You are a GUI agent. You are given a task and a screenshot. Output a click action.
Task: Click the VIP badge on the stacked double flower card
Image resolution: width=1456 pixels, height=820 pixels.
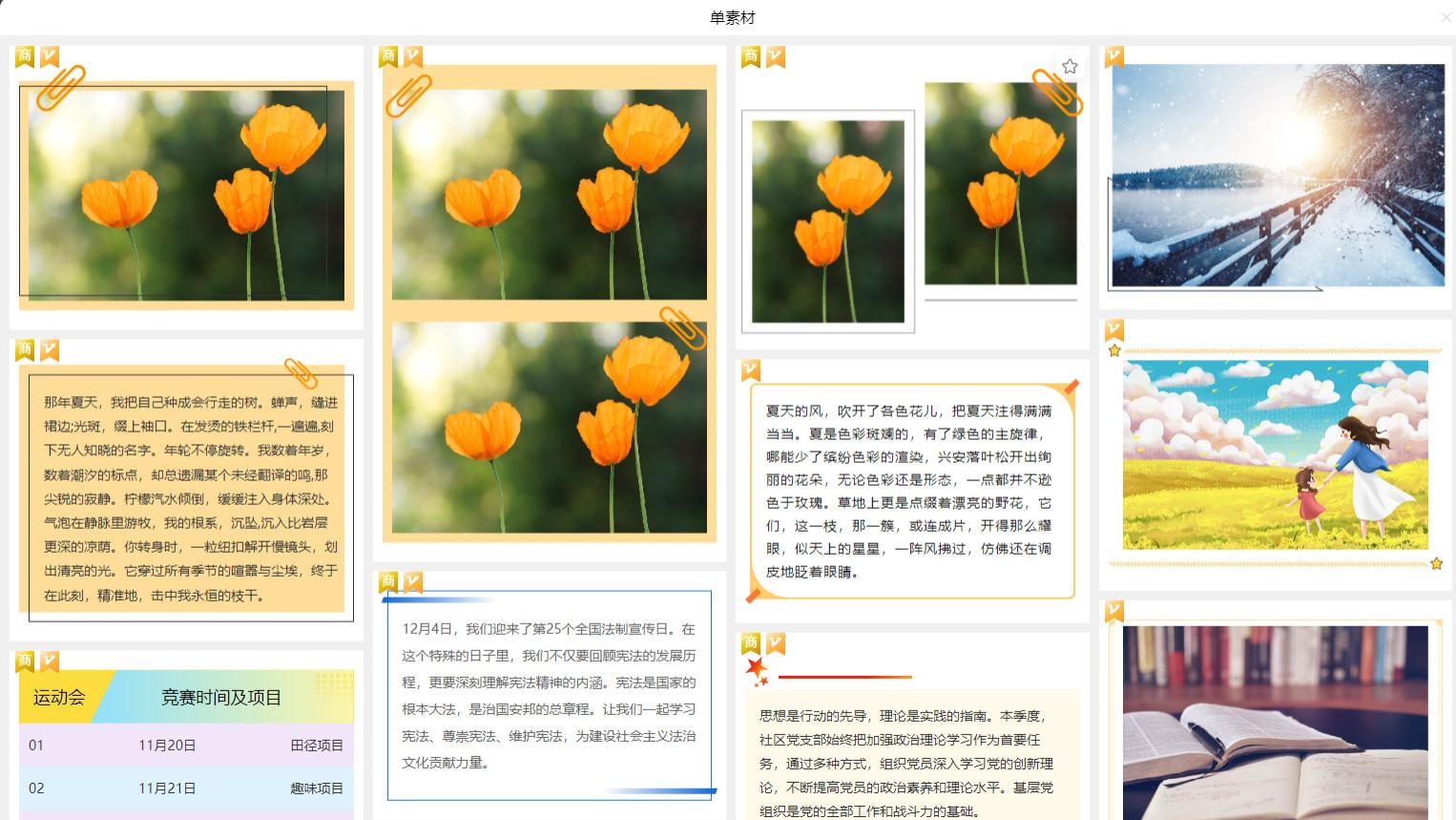[413, 57]
